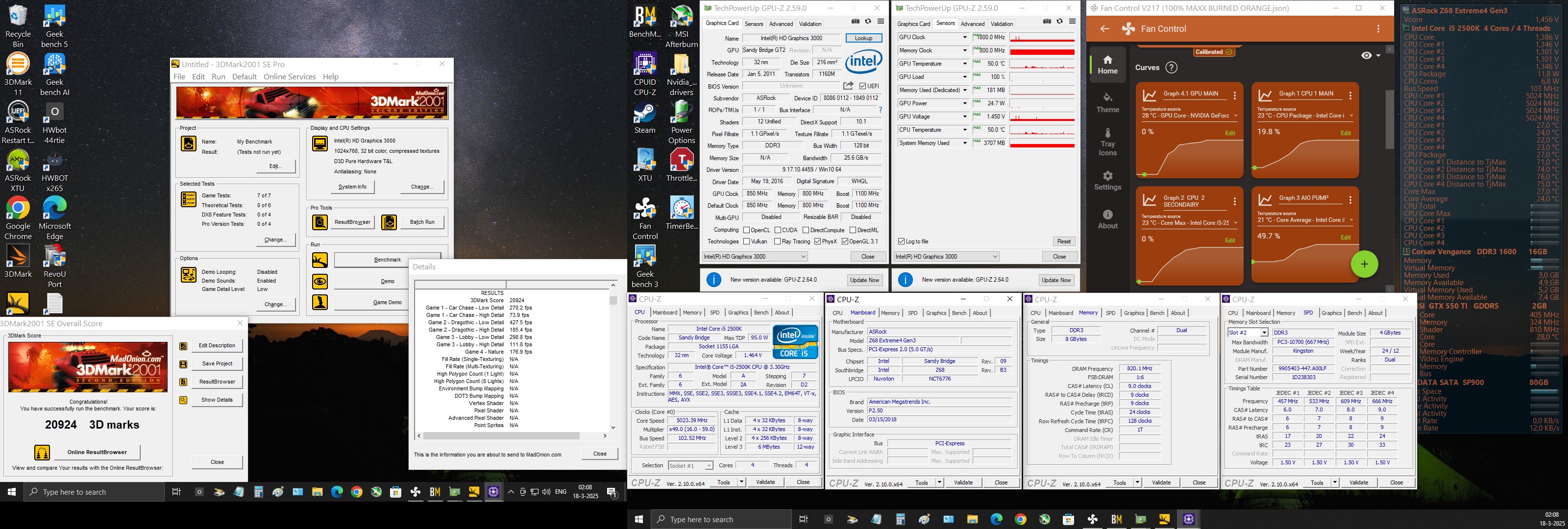The image size is (1568, 529).
Task: Click the Online ResultBrowser button
Action: point(97,452)
